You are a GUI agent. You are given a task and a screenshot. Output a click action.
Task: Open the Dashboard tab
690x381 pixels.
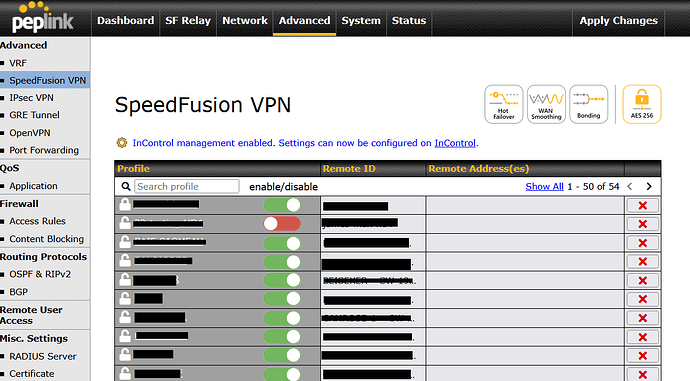point(125,21)
